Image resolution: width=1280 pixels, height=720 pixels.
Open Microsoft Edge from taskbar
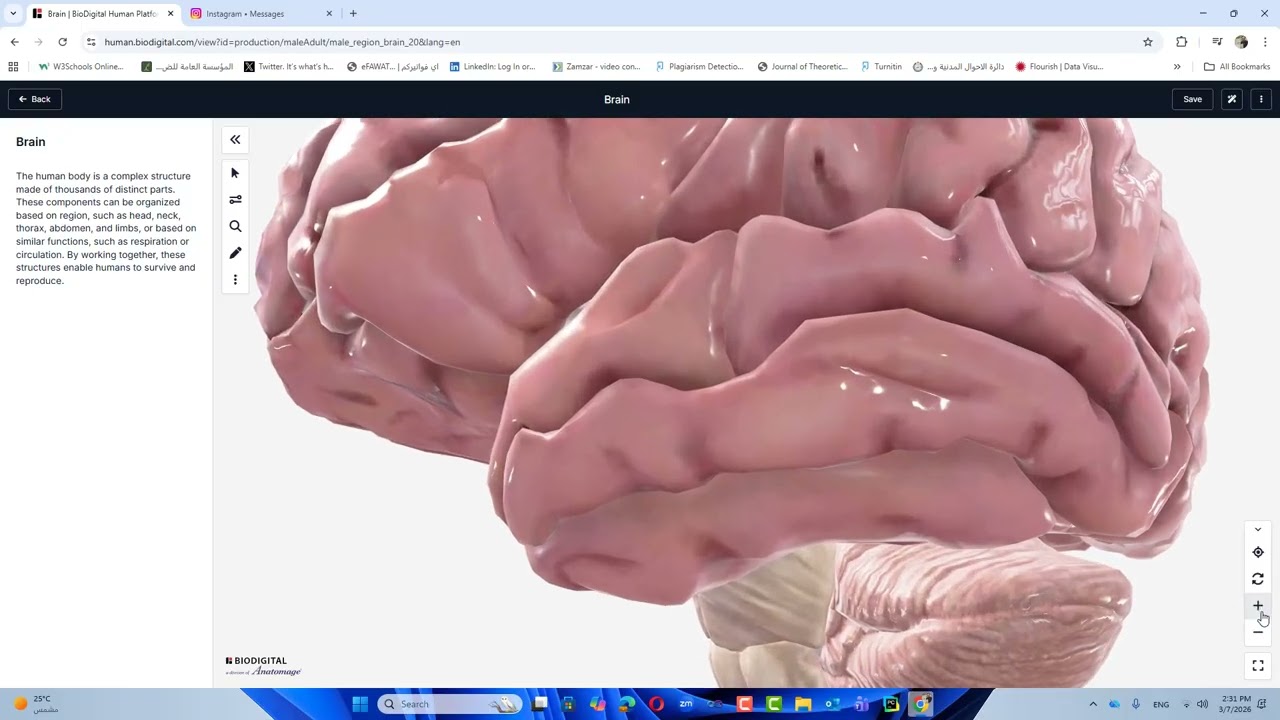(627, 704)
